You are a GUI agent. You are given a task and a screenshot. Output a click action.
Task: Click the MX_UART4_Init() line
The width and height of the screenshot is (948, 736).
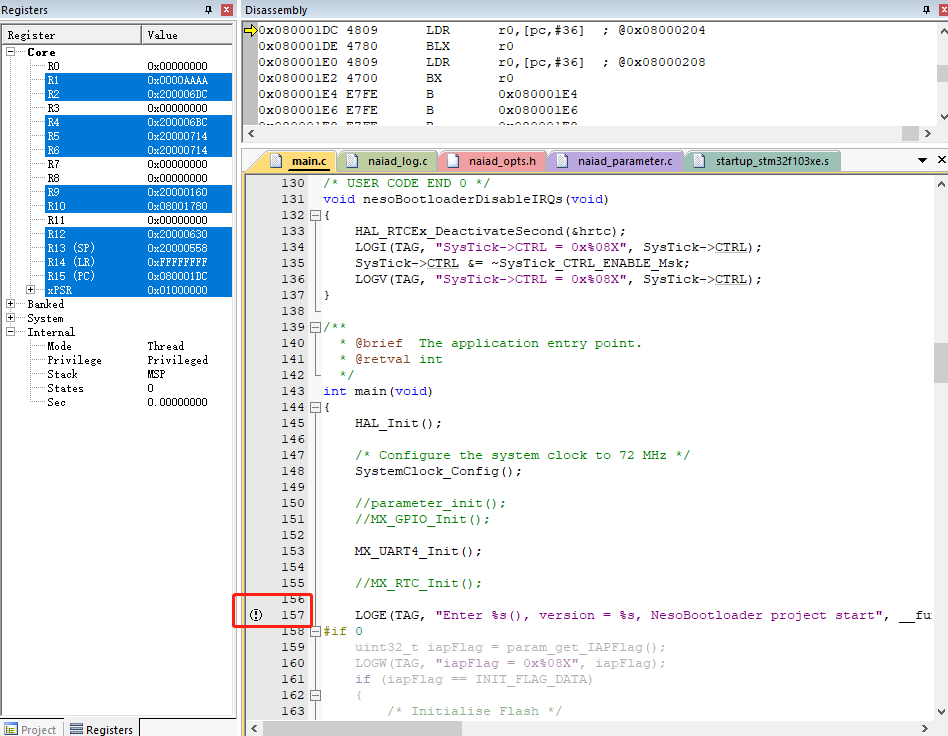[x=418, y=551]
